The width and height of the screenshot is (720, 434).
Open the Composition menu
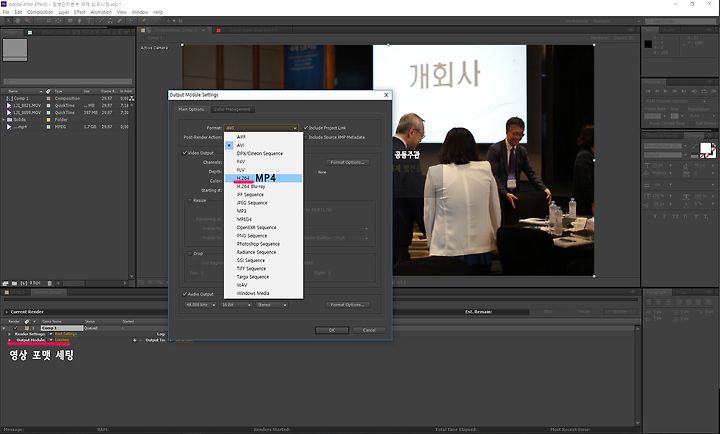pyautogui.click(x=40, y=12)
